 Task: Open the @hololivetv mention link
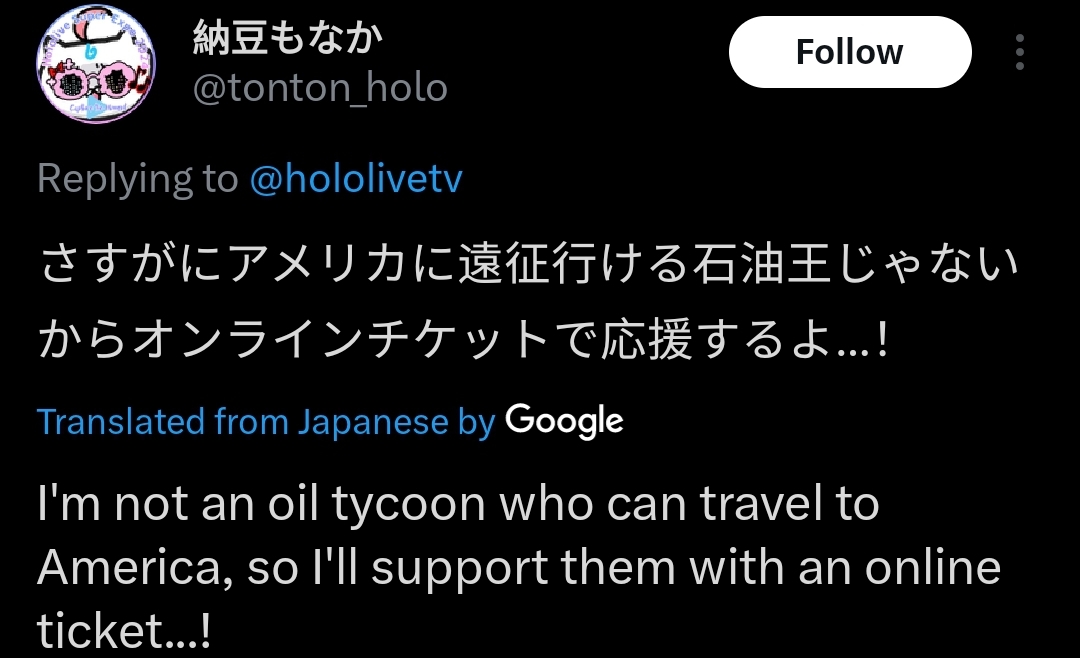(355, 179)
